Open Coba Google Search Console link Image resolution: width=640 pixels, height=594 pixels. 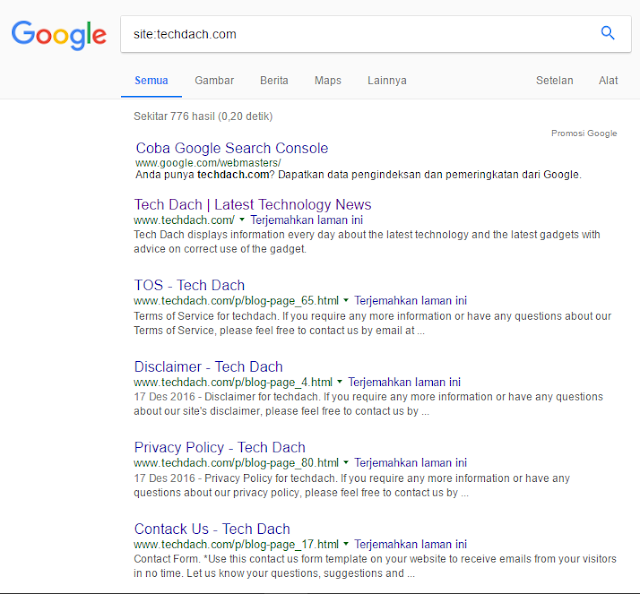[232, 148]
